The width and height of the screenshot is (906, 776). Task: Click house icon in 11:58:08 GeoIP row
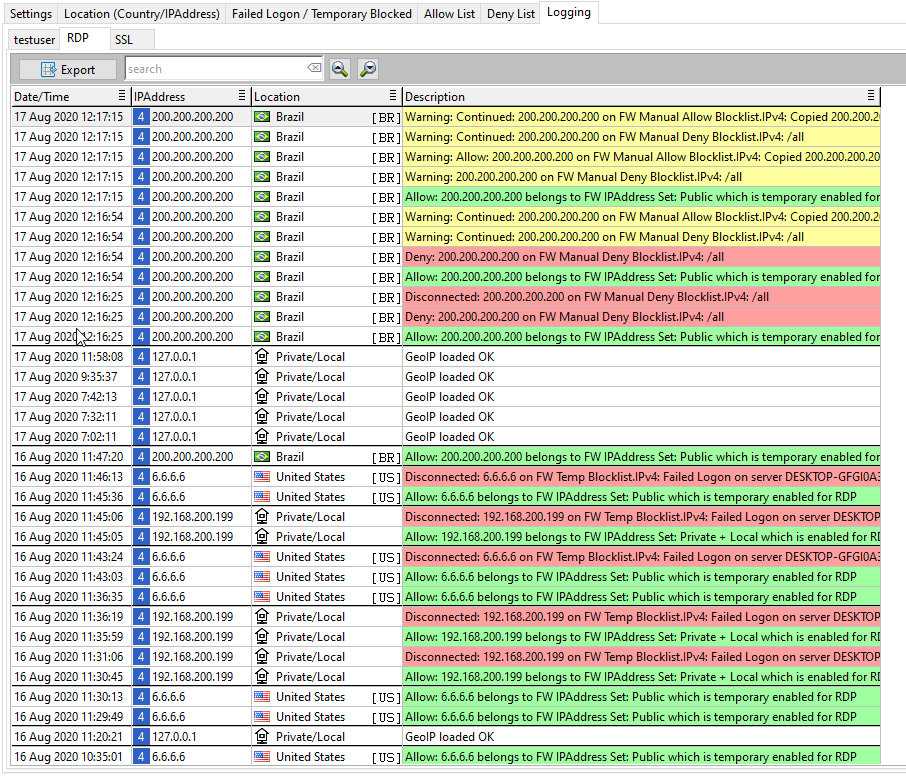[262, 357]
